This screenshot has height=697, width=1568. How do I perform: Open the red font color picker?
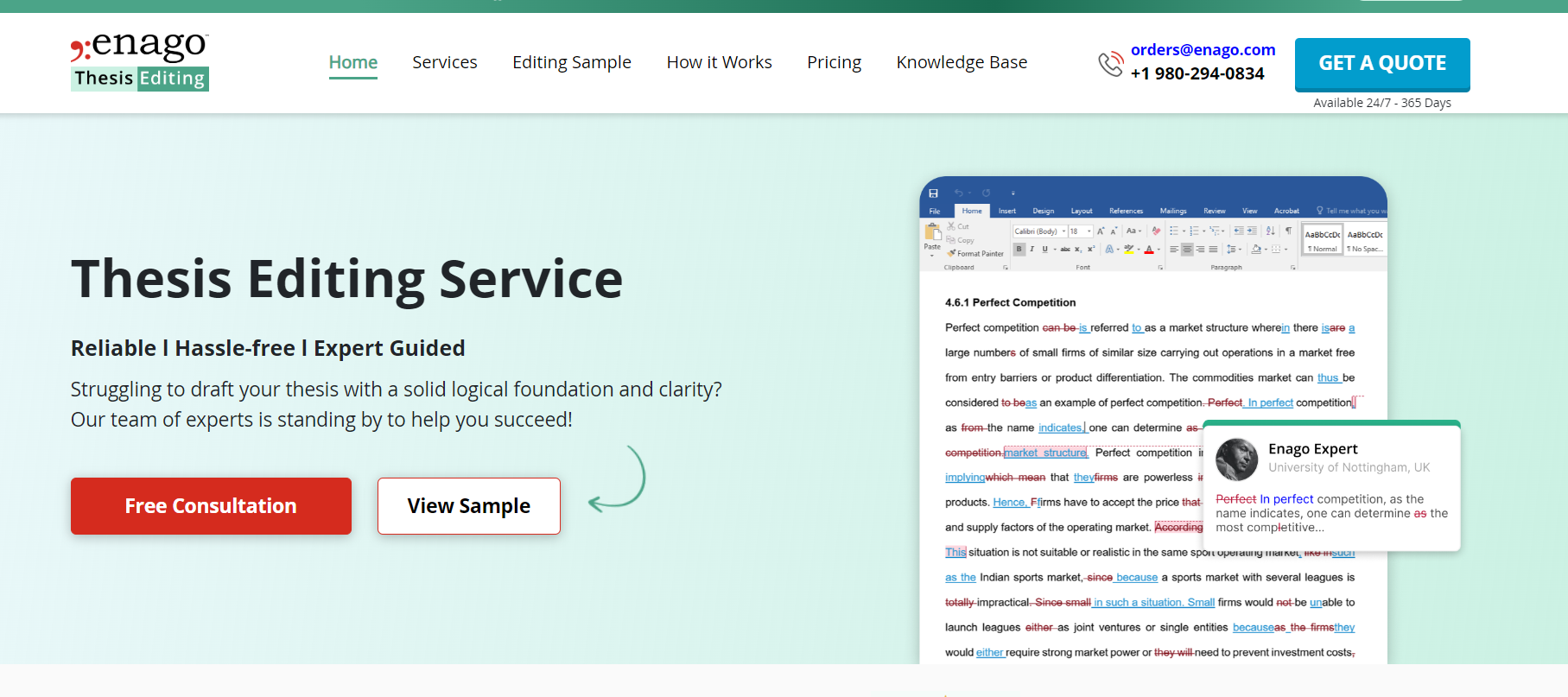[1152, 249]
